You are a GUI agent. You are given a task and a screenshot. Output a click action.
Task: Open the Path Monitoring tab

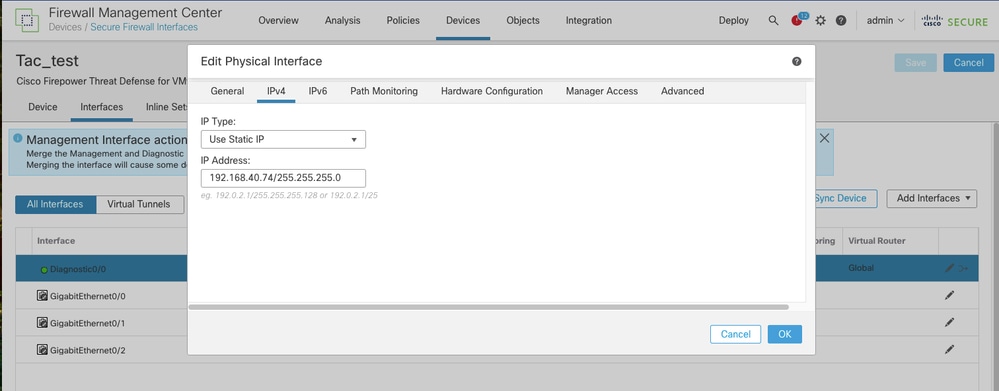[384, 91]
